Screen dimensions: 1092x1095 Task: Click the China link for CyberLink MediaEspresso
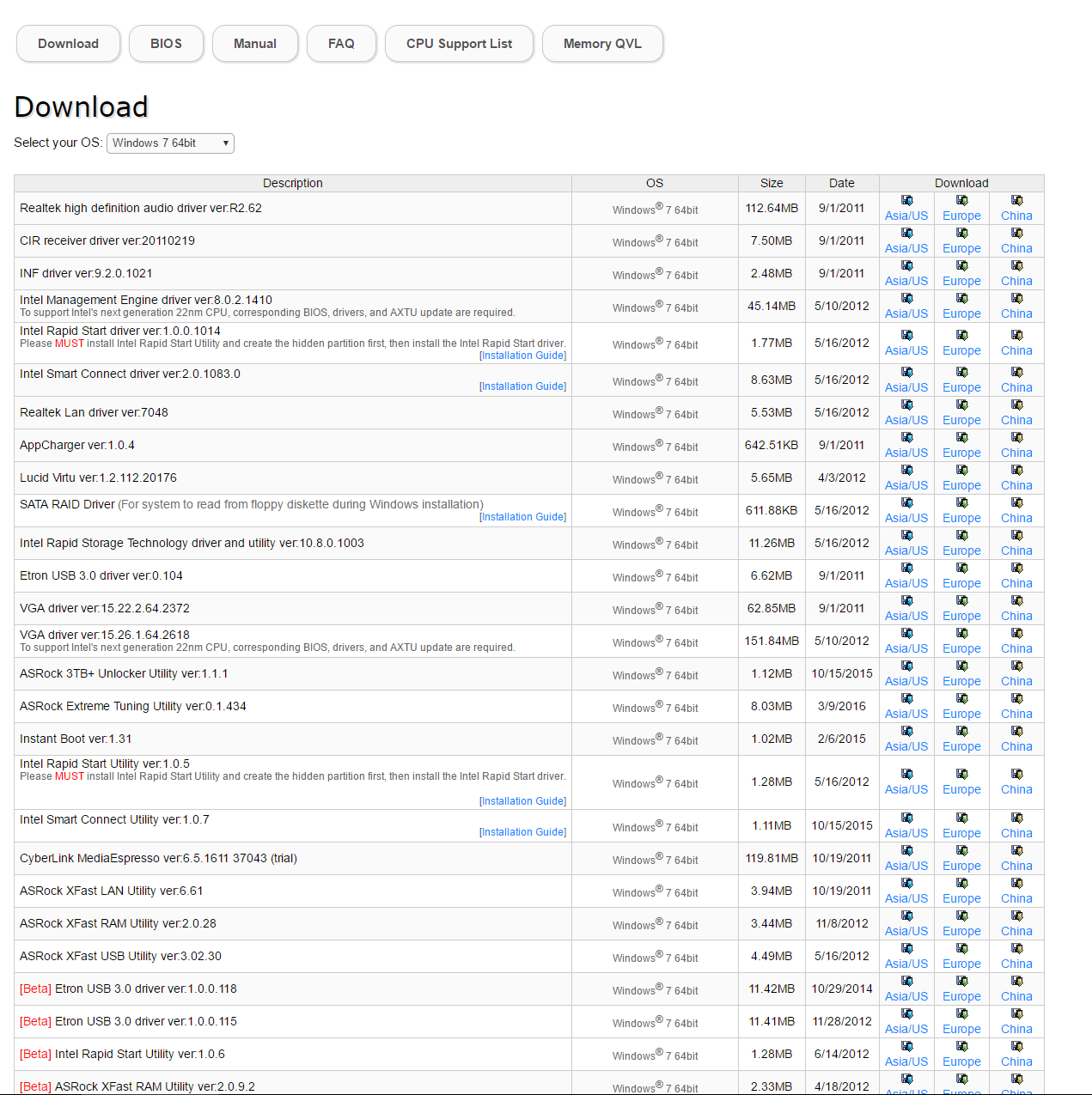pos(1016,866)
